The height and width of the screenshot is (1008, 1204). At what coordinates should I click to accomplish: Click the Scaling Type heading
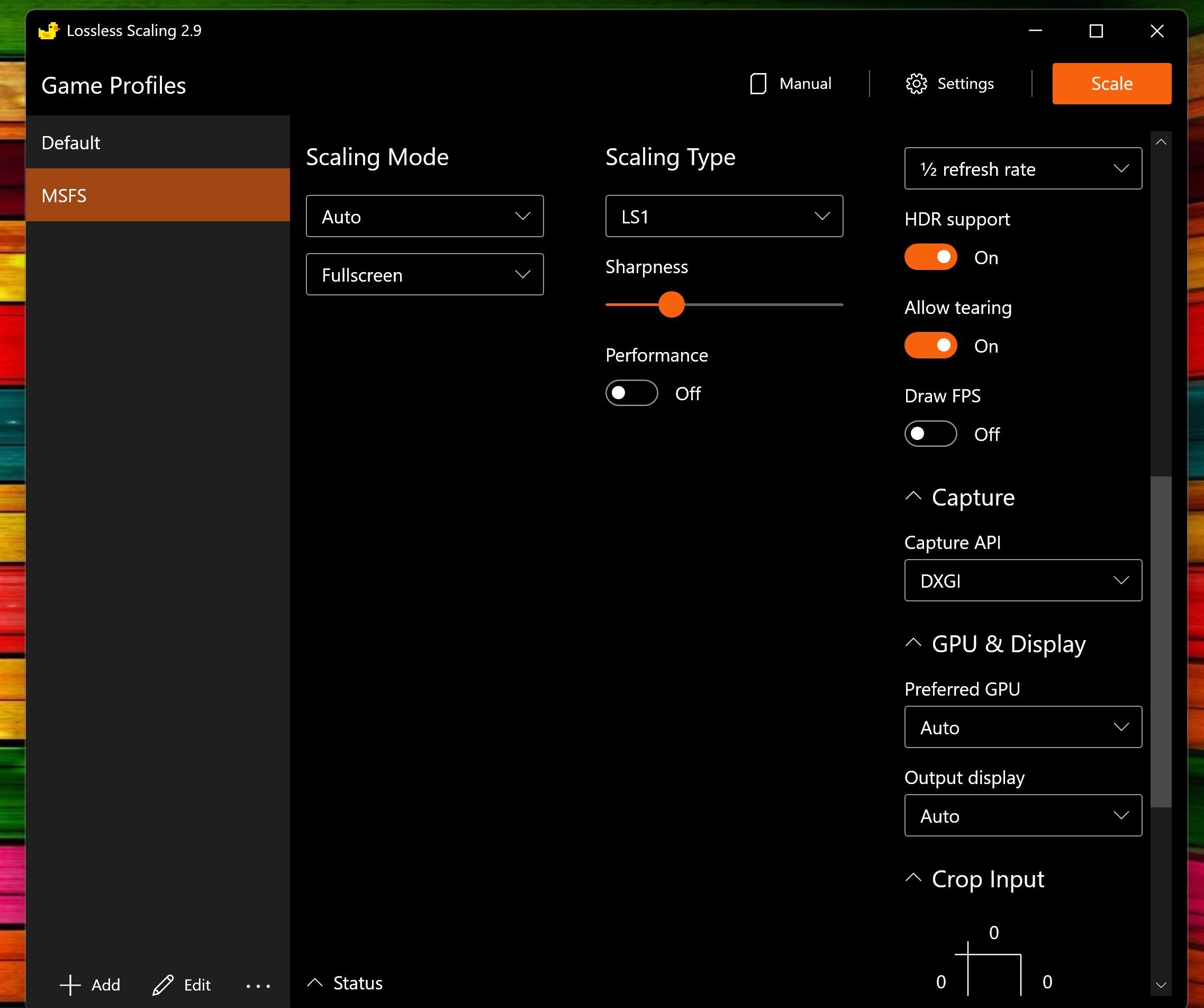point(670,157)
